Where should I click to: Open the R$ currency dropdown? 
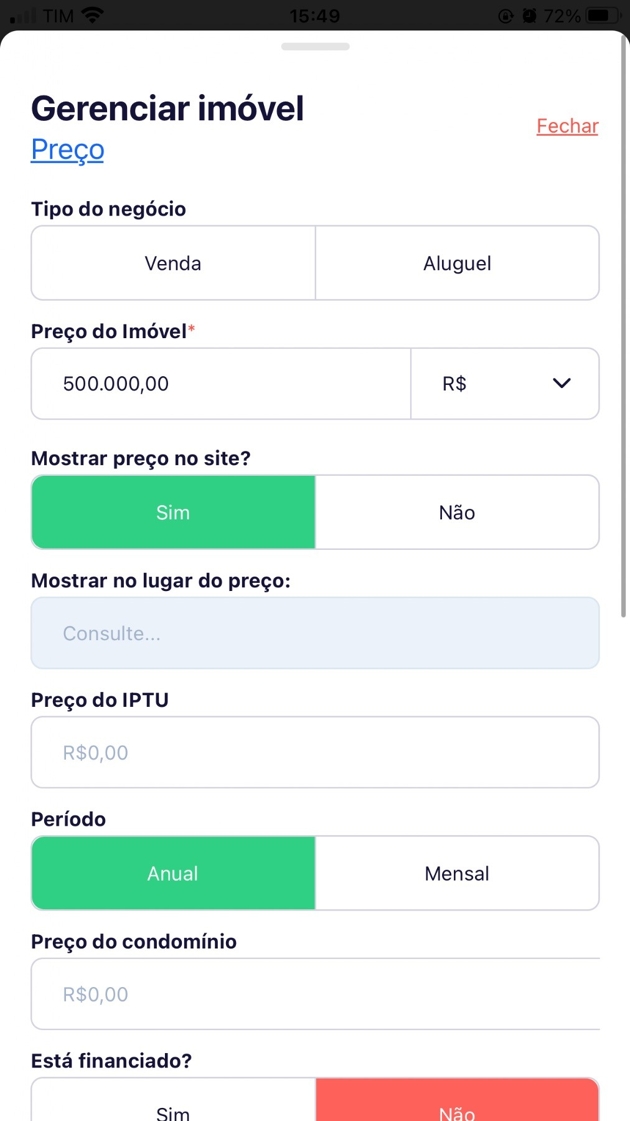coord(504,383)
